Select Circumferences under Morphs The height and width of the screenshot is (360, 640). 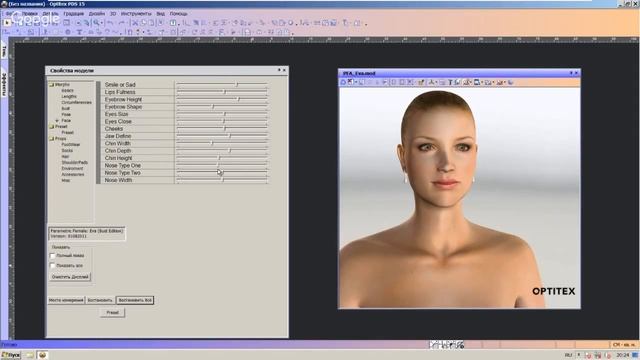pos(76,102)
